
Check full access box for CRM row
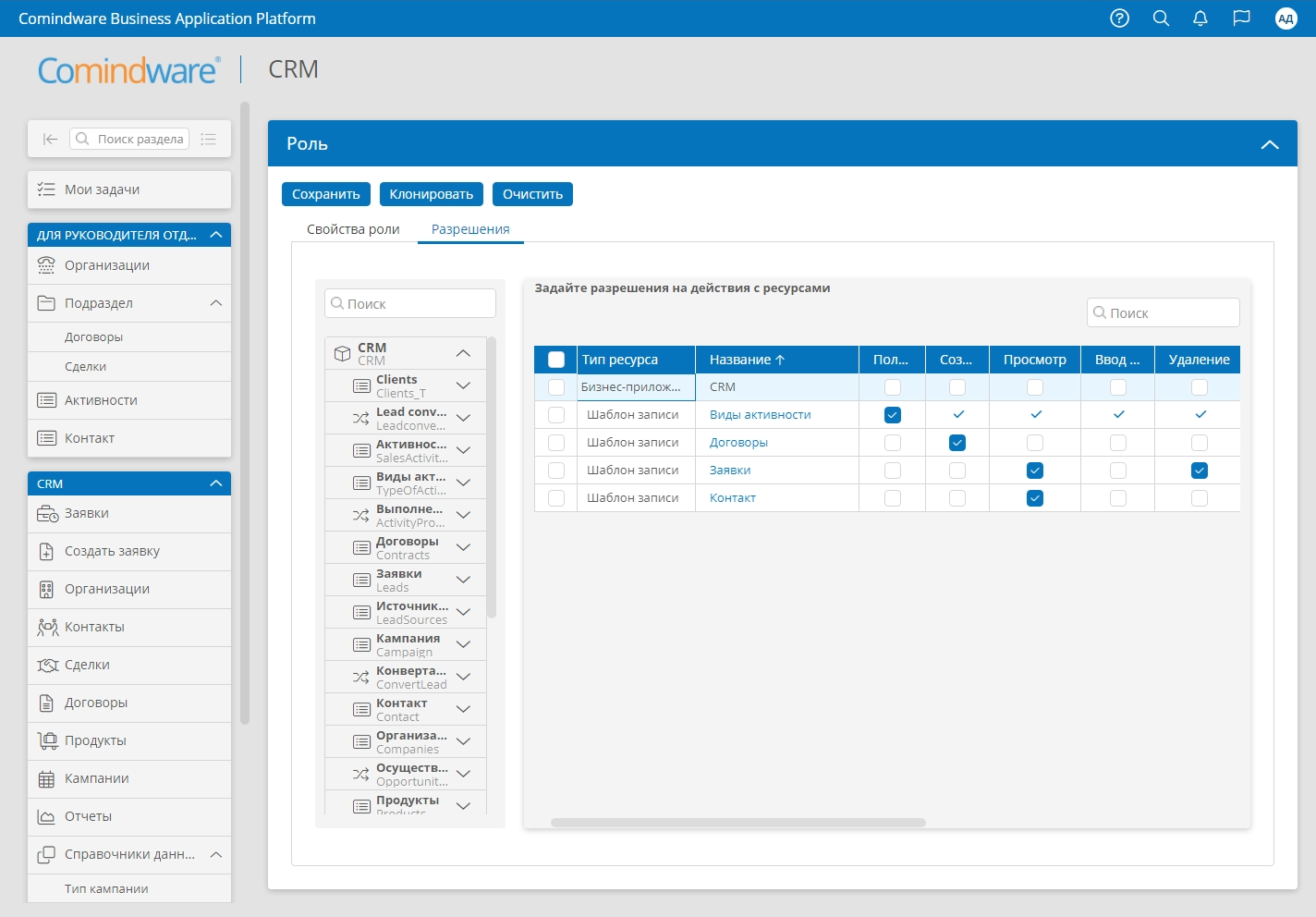tap(893, 387)
